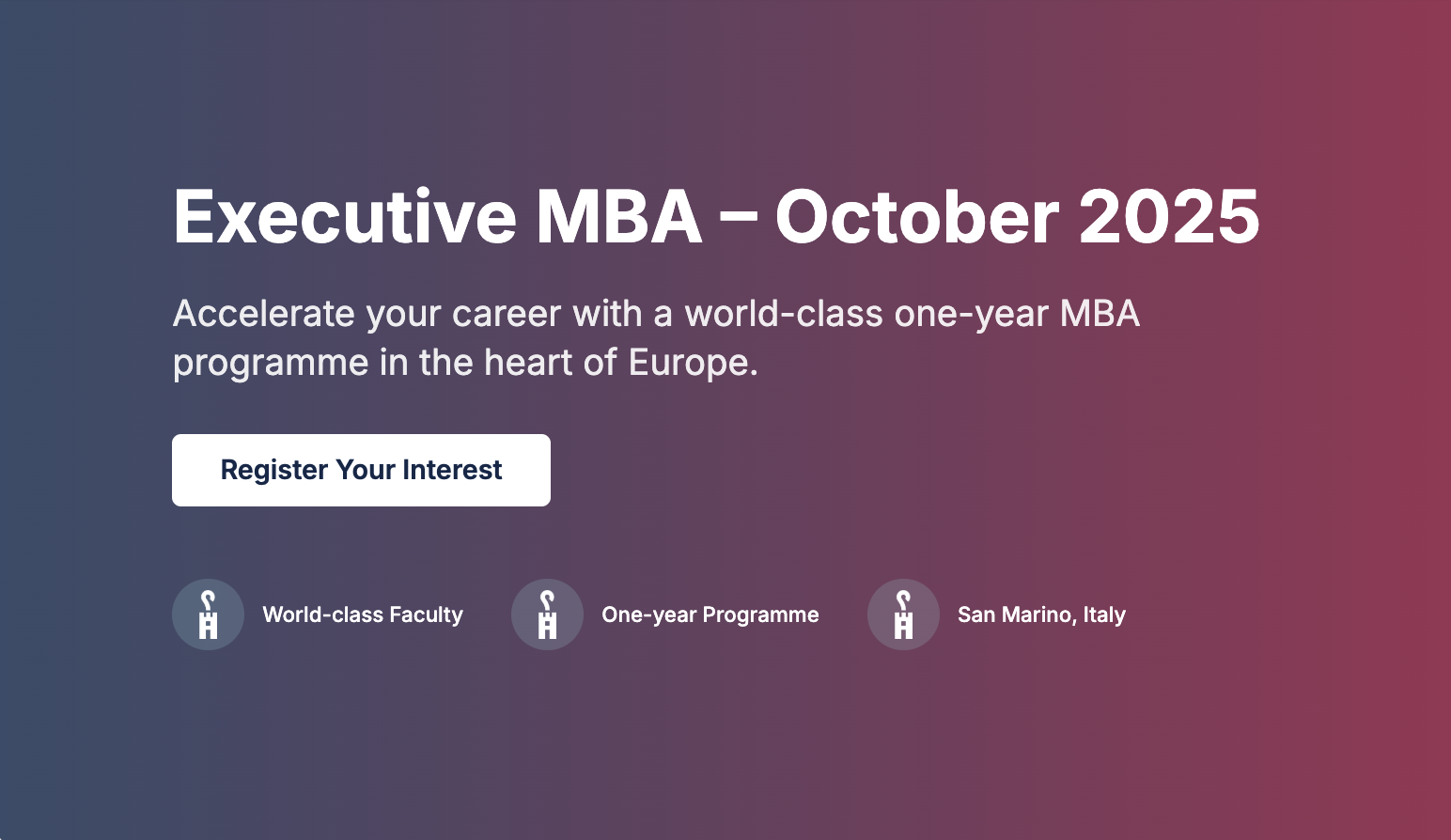Click world-class in the subtitle text
Screen dimensions: 1451x840
point(784,314)
